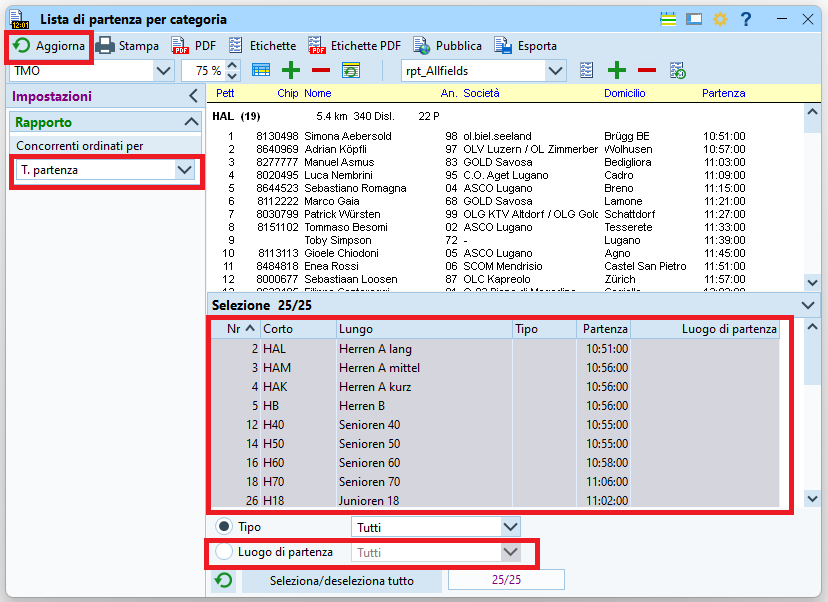Open the Etichette labels function
This screenshot has width=828, height=602.
coord(262,46)
